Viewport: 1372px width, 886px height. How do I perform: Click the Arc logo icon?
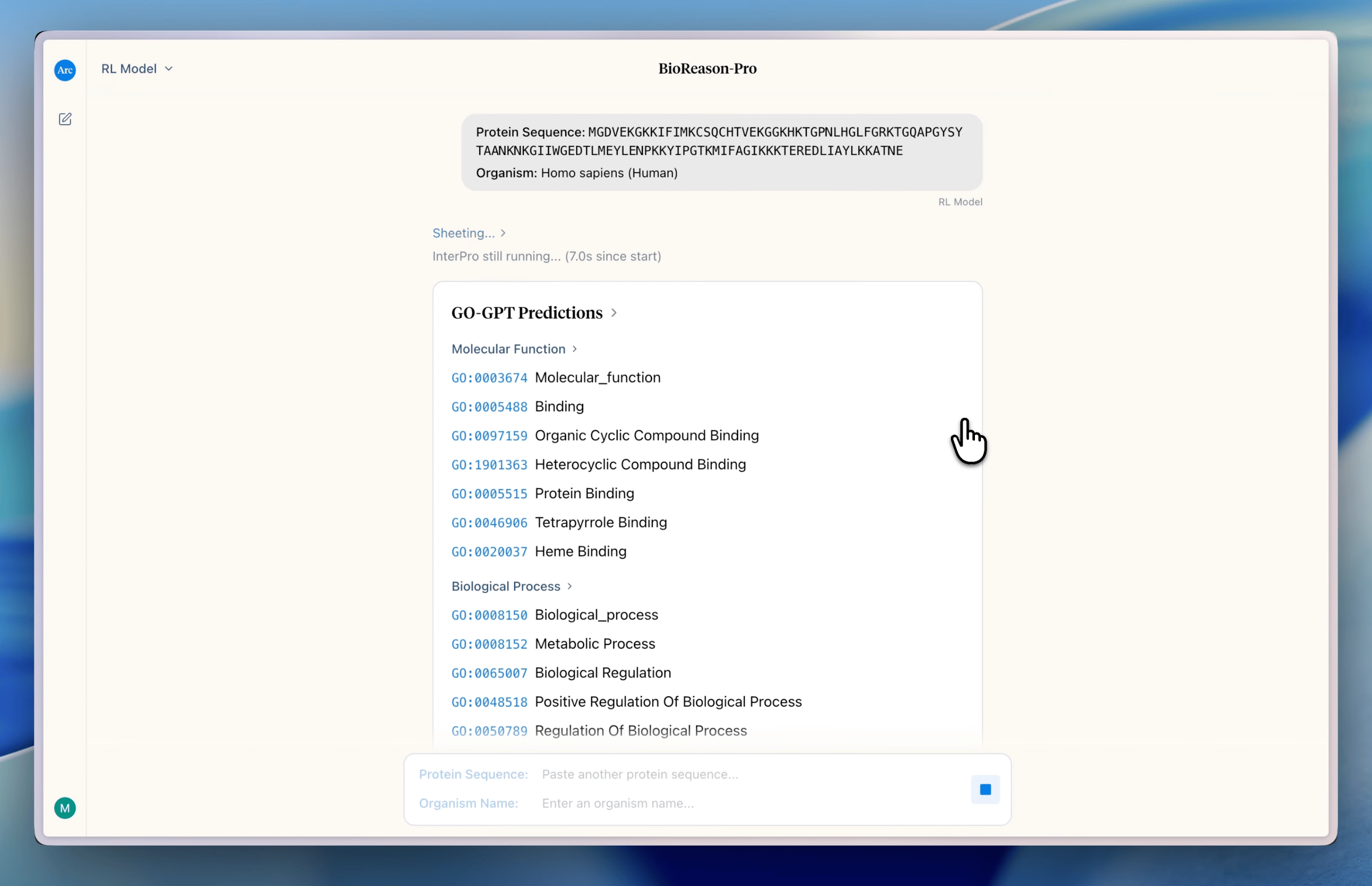click(x=65, y=70)
